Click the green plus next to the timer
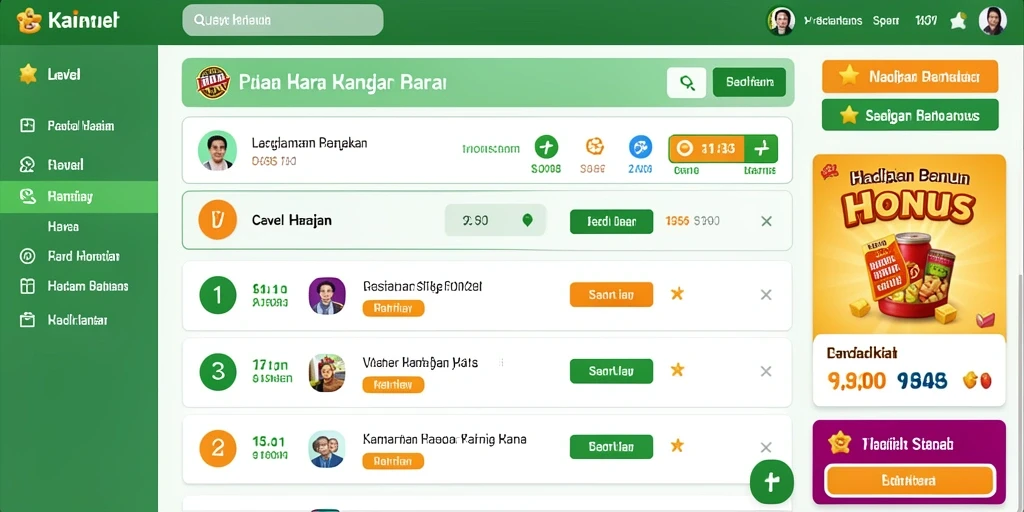Image resolution: width=1024 pixels, height=512 pixels. tap(761, 149)
